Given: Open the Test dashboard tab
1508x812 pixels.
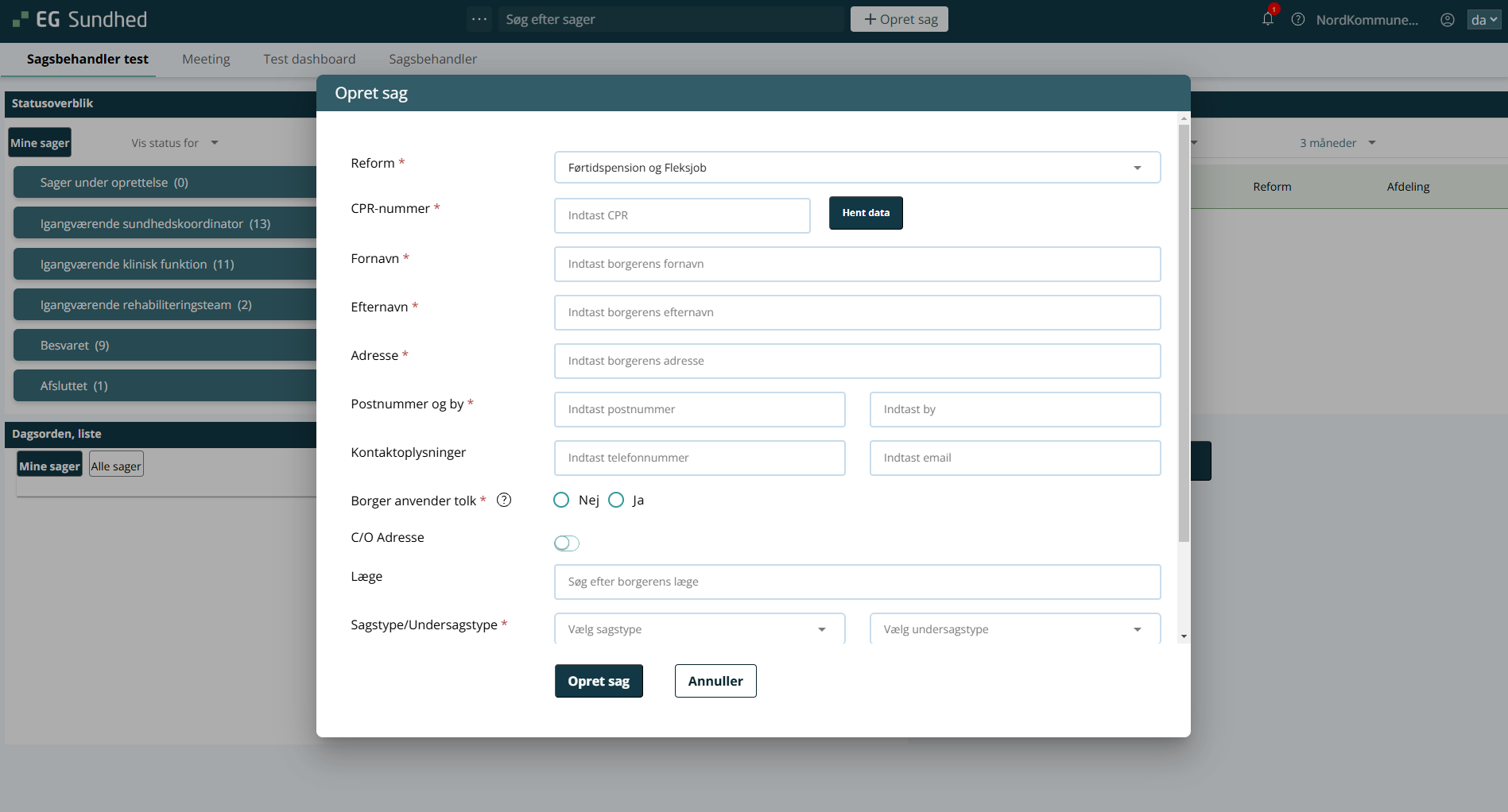Looking at the screenshot, I should [x=309, y=59].
